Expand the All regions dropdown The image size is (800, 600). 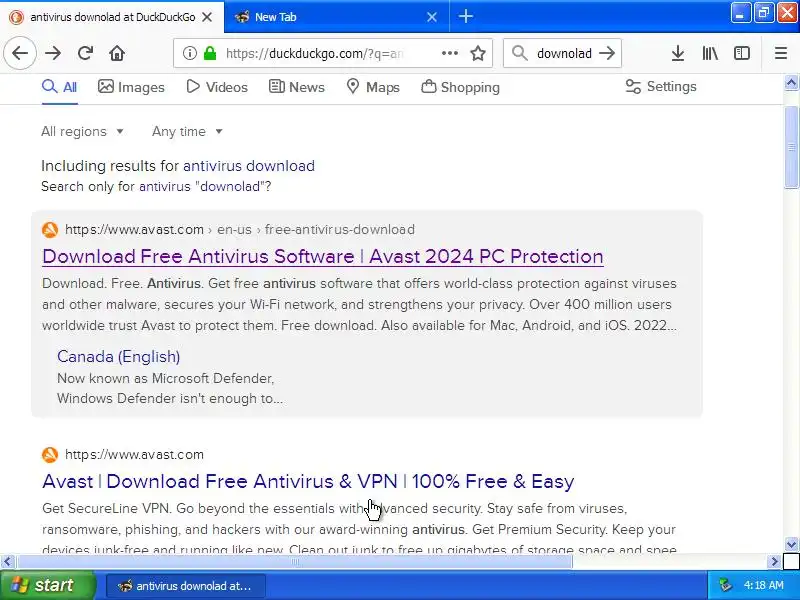point(82,132)
